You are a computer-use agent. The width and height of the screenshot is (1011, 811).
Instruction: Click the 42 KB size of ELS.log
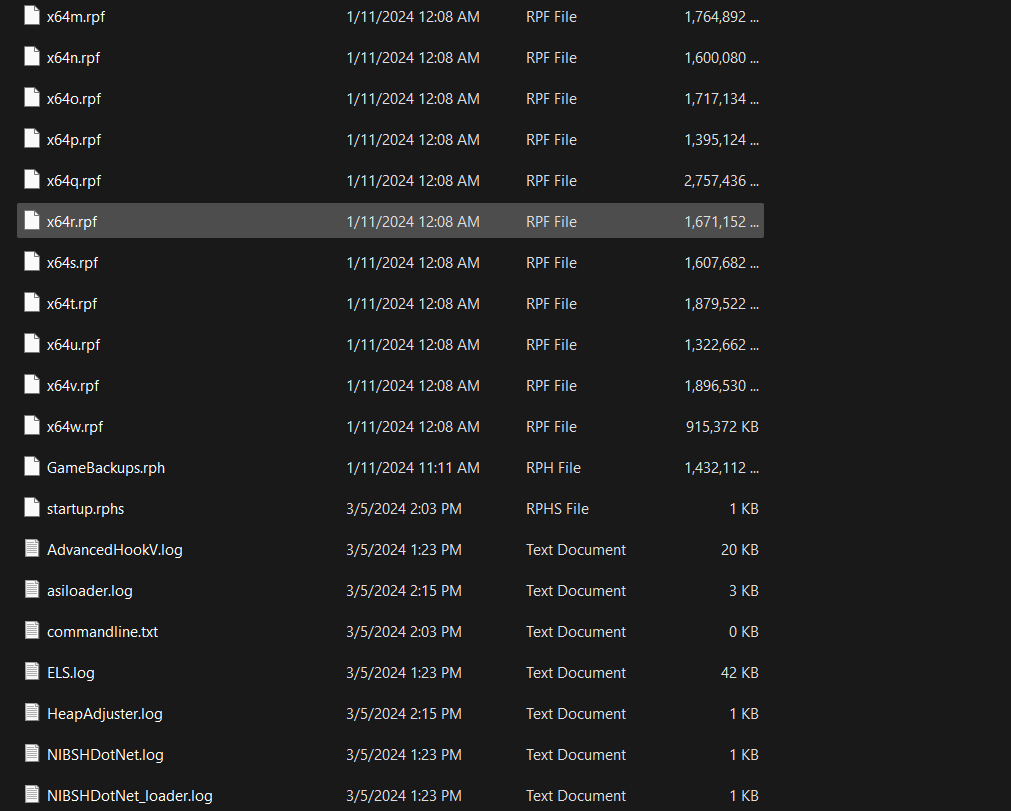click(x=740, y=672)
